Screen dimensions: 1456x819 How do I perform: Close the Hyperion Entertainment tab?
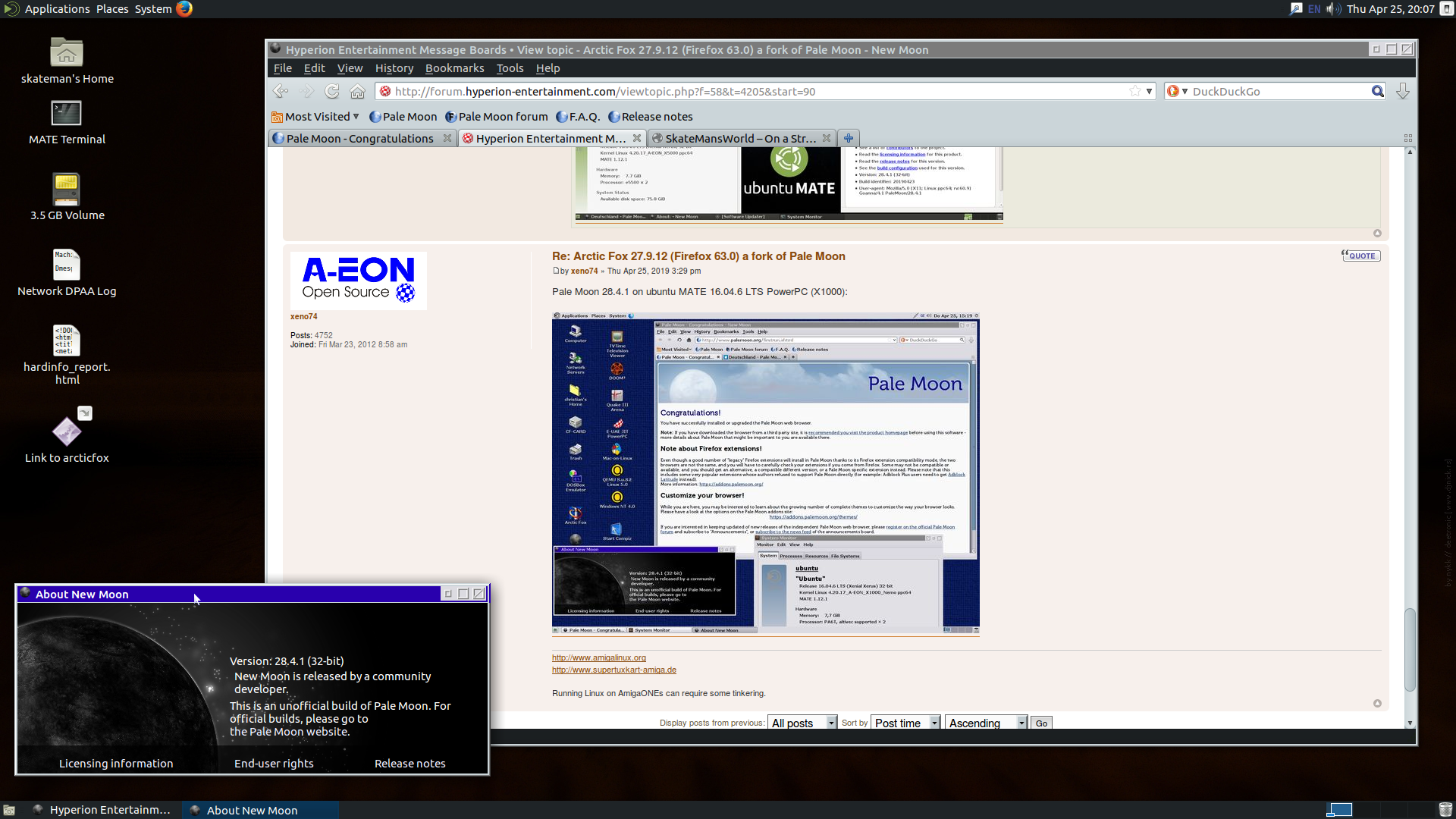637,138
